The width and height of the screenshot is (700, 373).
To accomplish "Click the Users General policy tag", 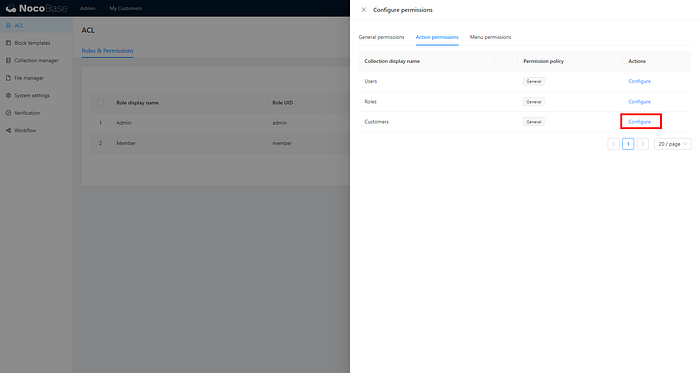I will [x=533, y=81].
